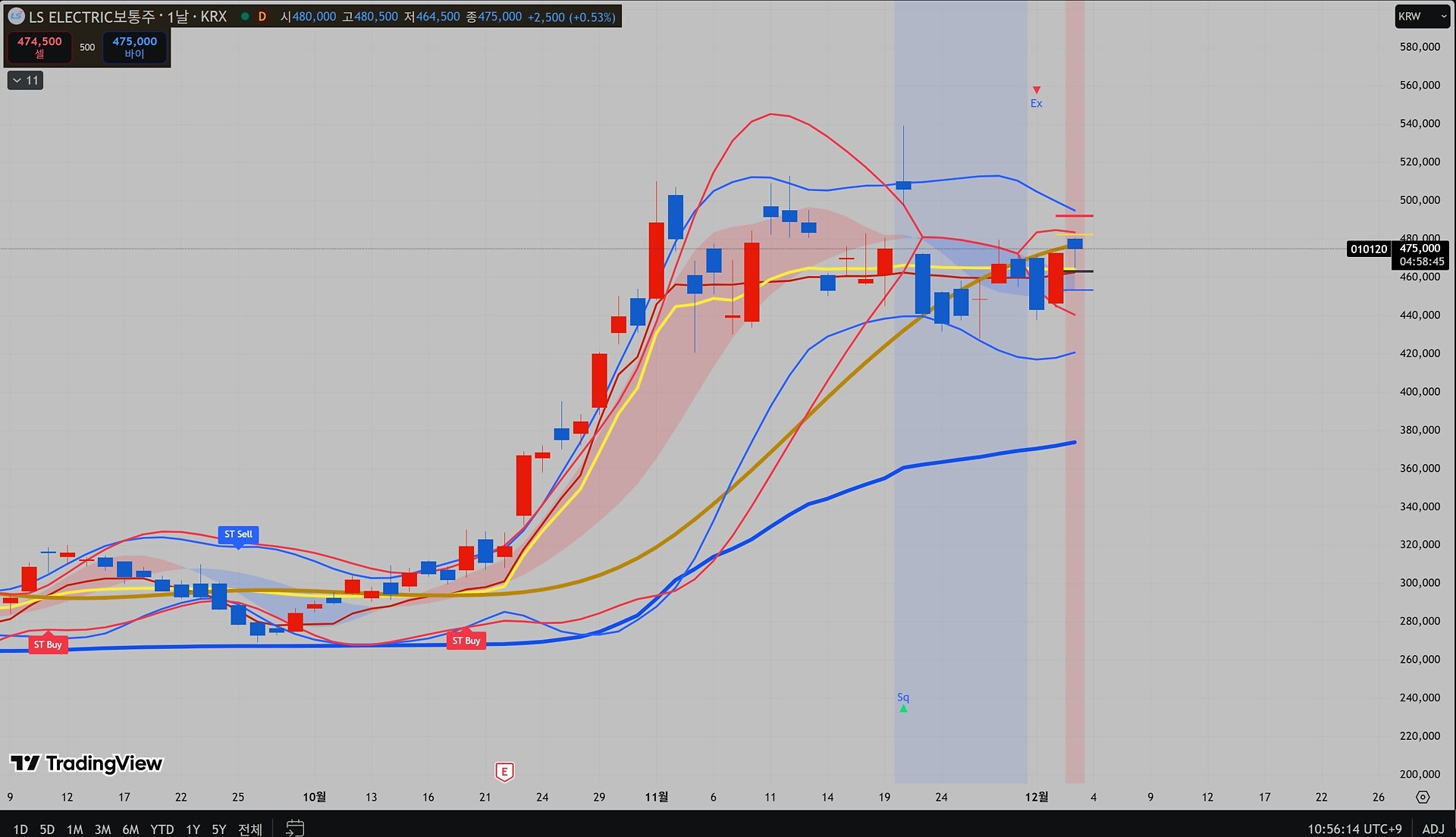The width and height of the screenshot is (1456, 837).
Task: Click the 474,500 sell button
Action: [39, 47]
